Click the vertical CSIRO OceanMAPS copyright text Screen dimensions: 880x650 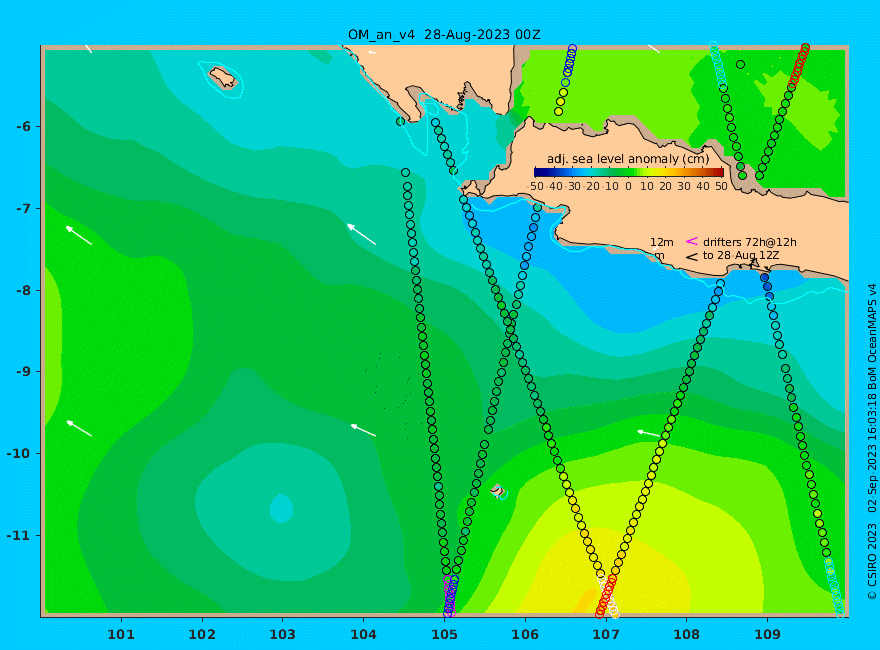pyautogui.click(x=872, y=441)
